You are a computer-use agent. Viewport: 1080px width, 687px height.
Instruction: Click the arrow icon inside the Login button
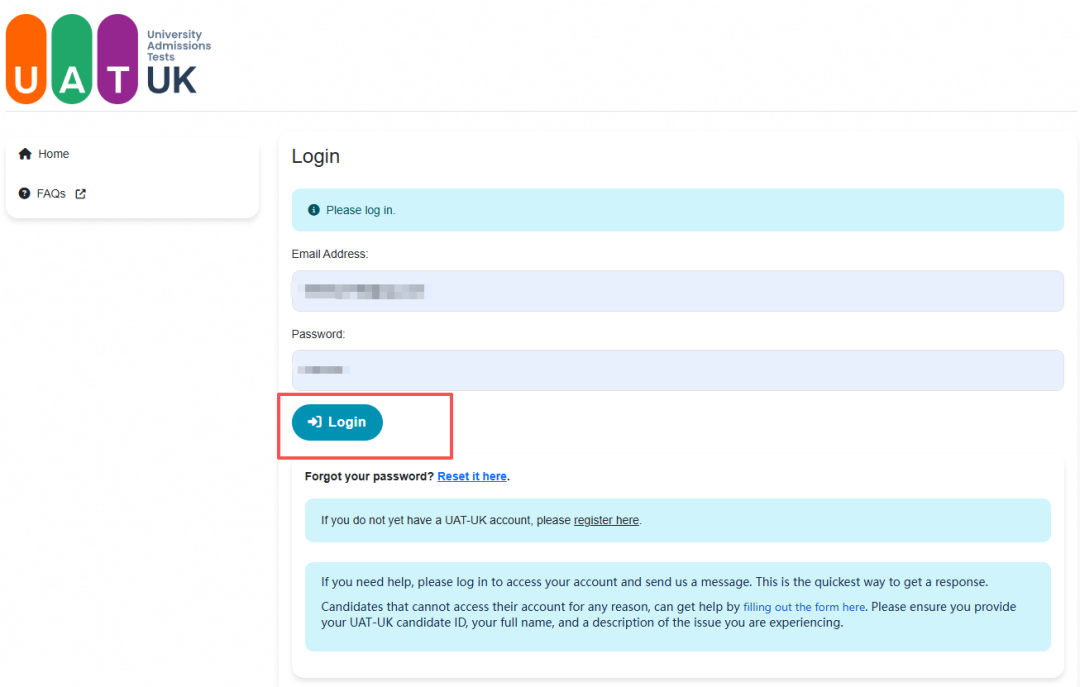[x=315, y=422]
